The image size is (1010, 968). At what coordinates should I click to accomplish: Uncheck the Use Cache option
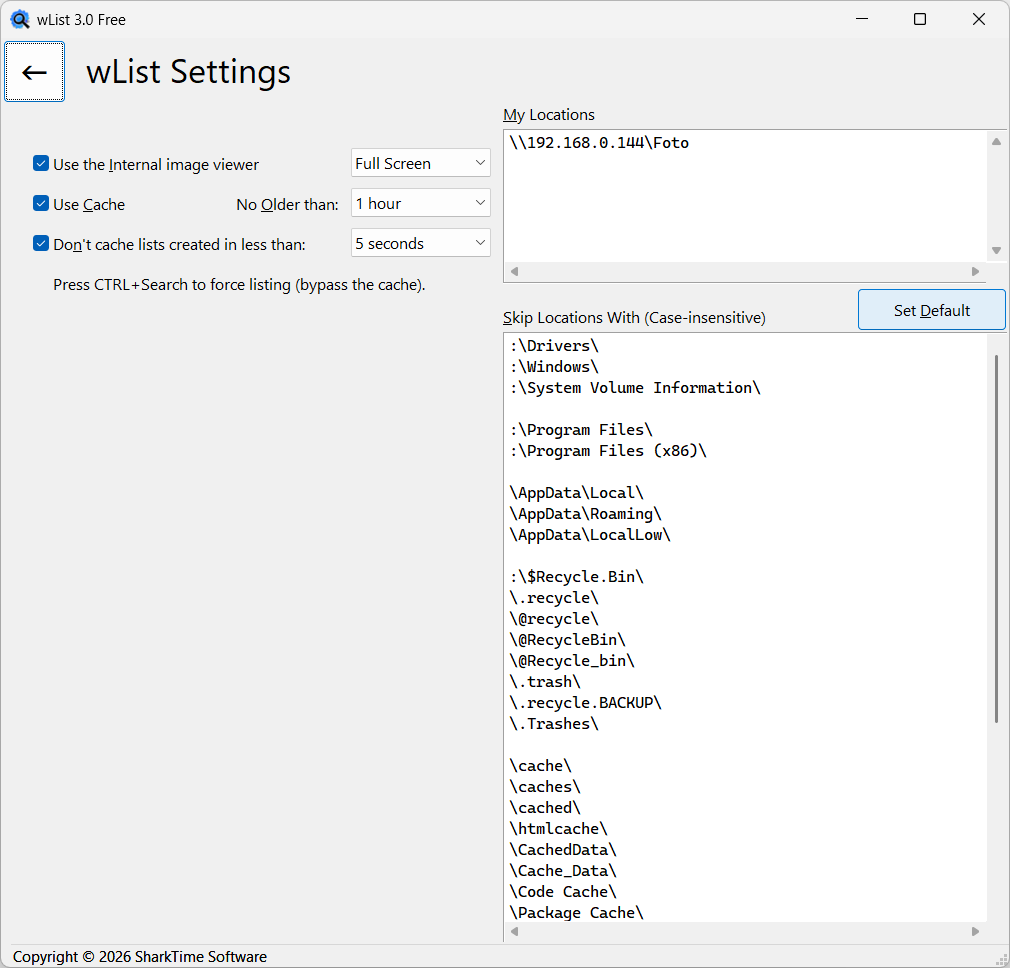[x=41, y=204]
